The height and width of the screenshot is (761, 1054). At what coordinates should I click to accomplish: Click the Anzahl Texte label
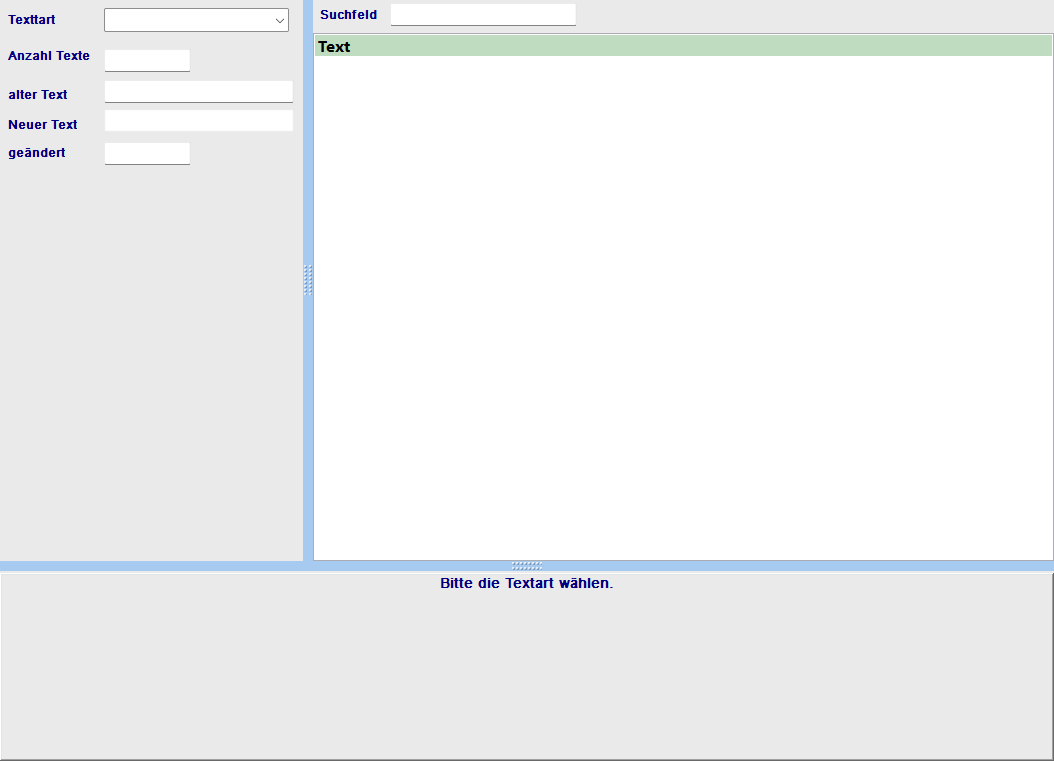point(49,56)
